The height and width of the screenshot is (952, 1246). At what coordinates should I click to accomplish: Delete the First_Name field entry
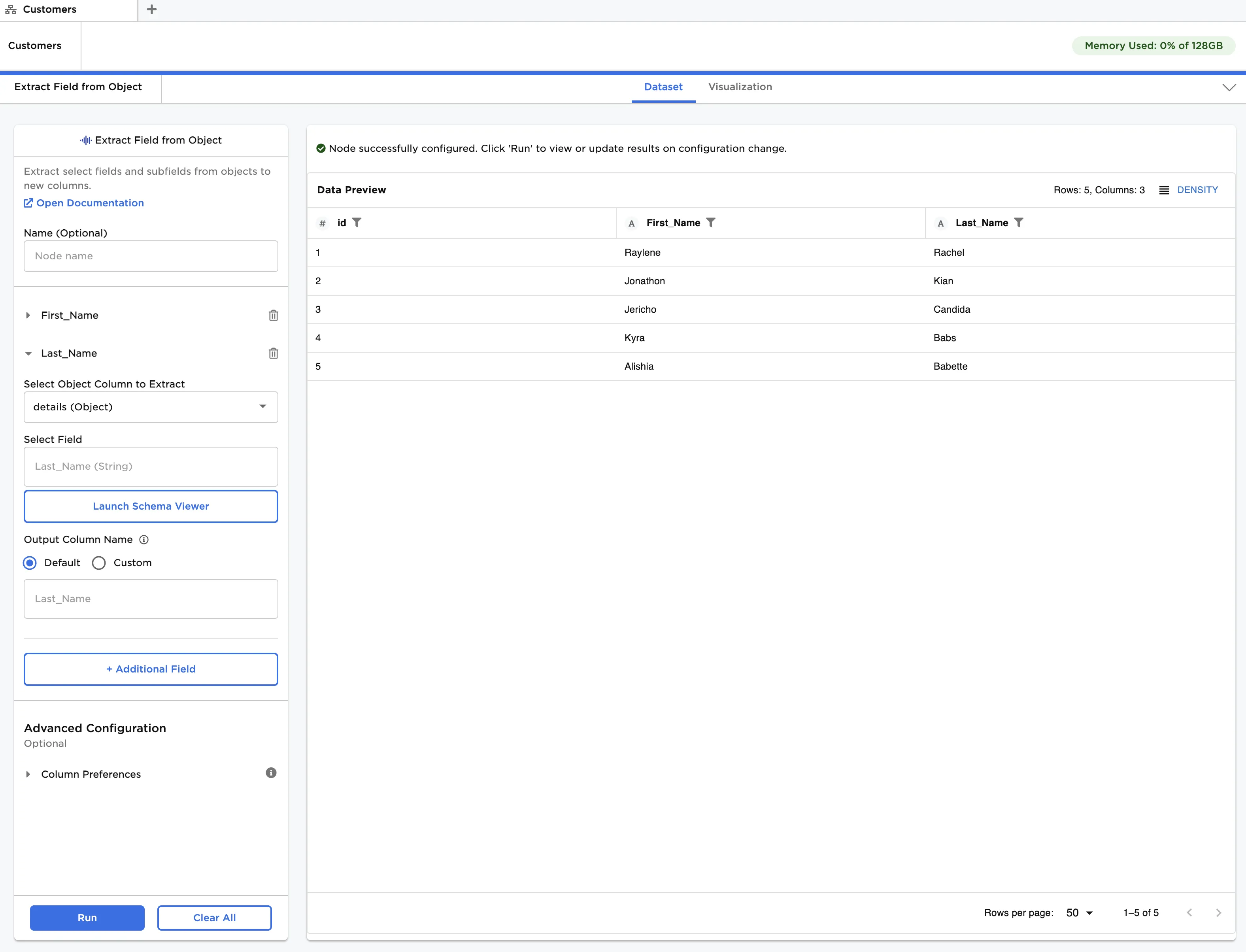click(x=273, y=315)
